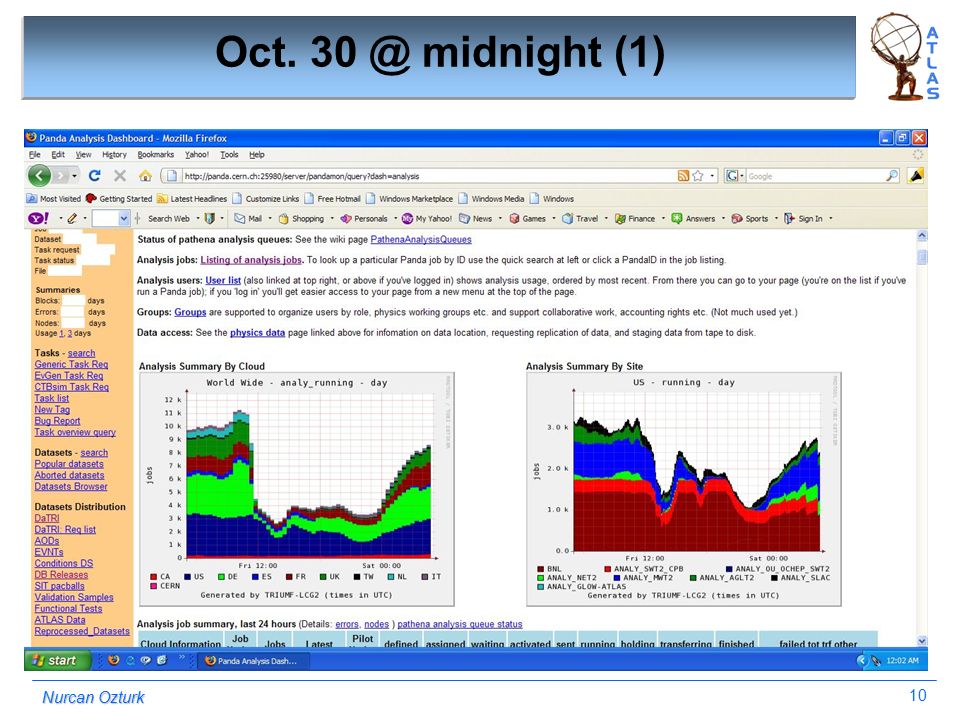Click the Stop loading X icon
960x720 pixels.
click(x=120, y=176)
